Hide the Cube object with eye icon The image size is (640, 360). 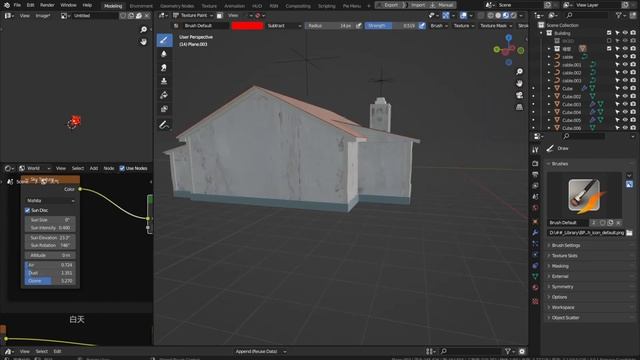point(625,88)
